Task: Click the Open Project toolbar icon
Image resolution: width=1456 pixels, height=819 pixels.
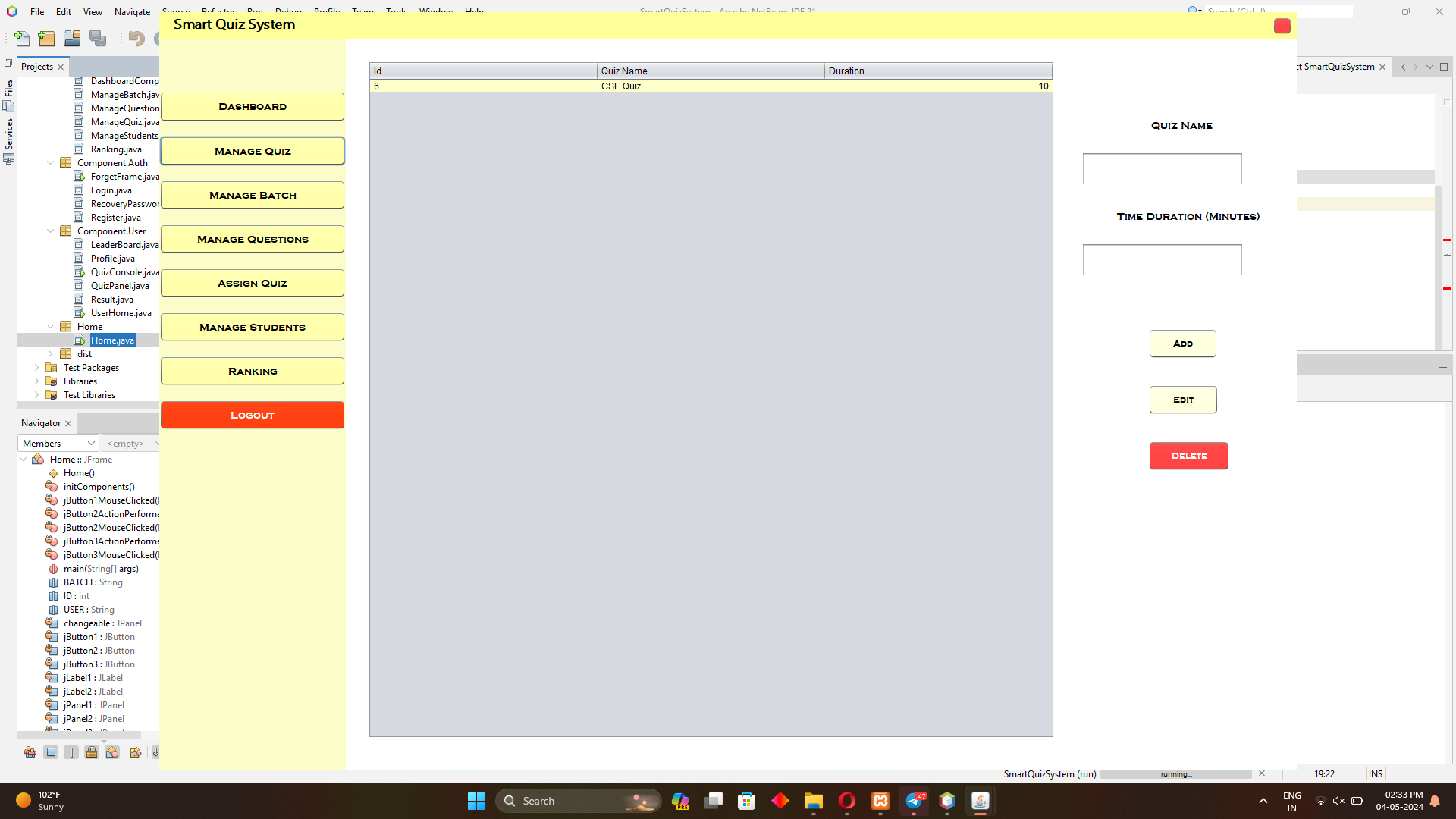Action: [x=72, y=39]
